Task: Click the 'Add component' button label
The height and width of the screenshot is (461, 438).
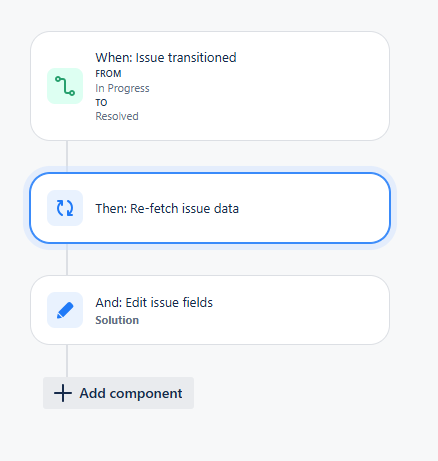Action: coord(131,393)
